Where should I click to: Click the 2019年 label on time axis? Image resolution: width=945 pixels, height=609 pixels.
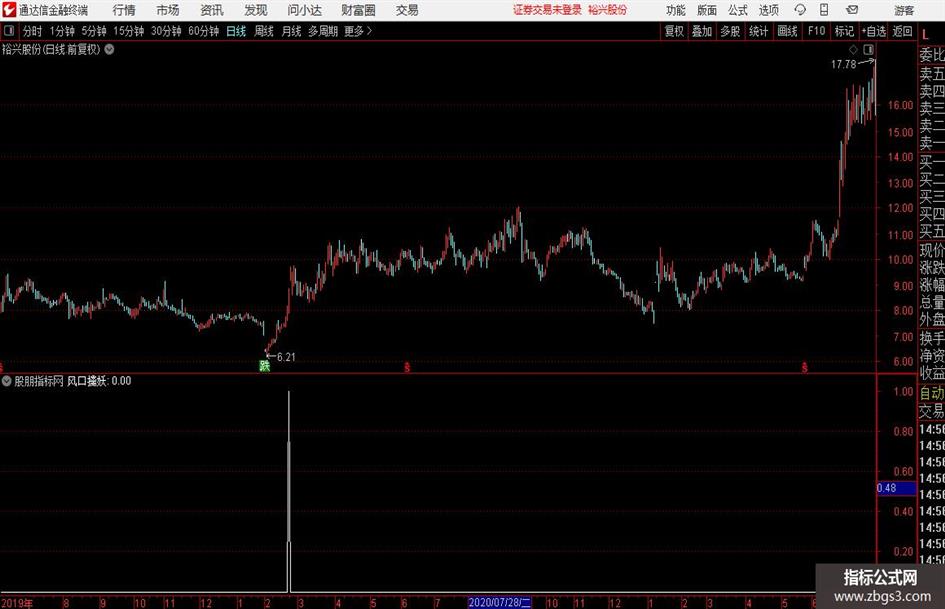coord(17,603)
